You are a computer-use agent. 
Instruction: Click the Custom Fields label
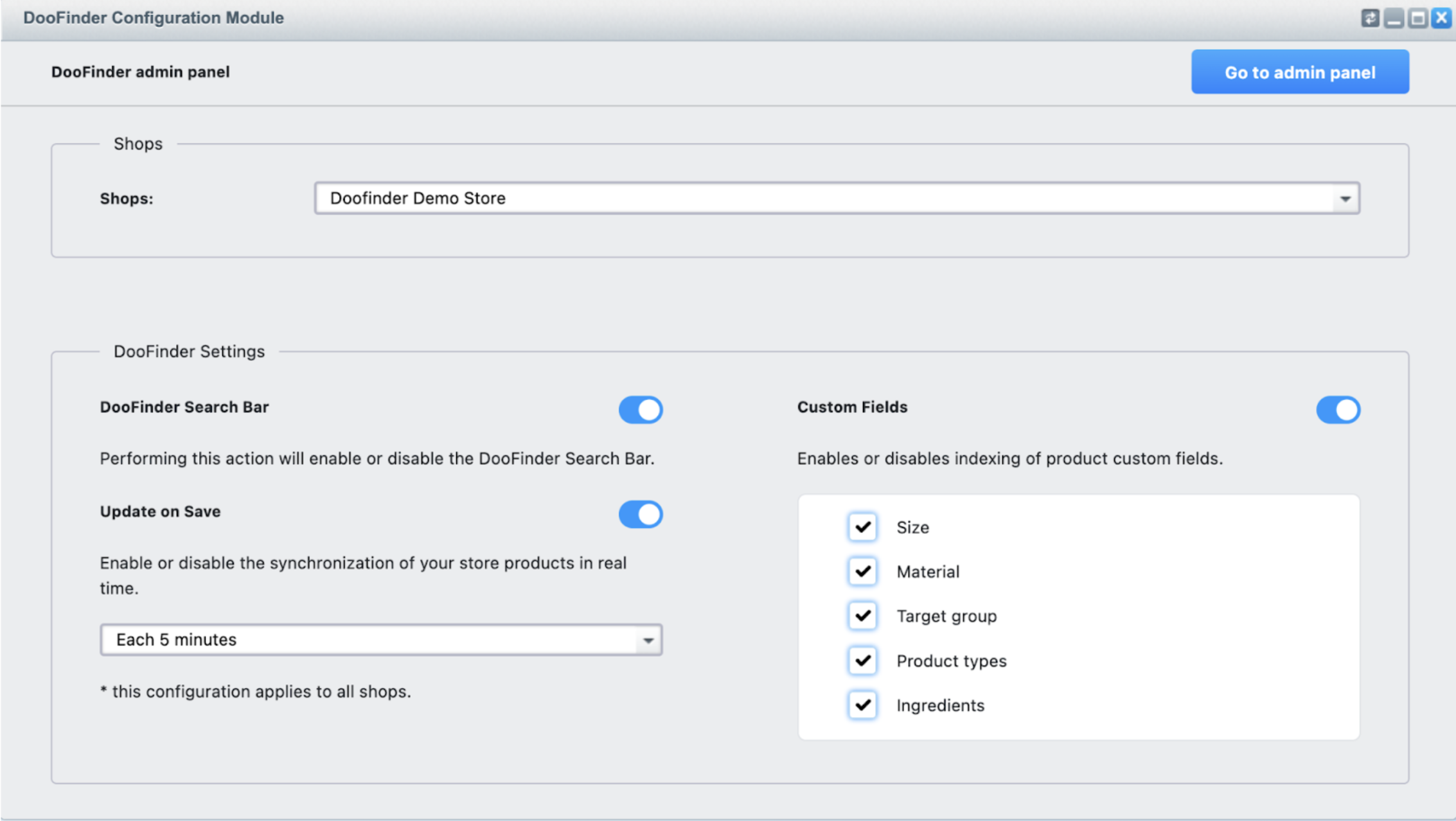[x=852, y=407]
